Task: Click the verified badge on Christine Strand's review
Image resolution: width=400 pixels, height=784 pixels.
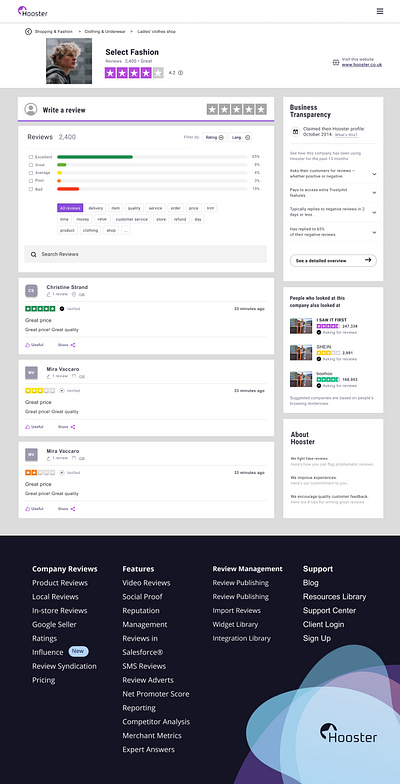Action: coord(62,308)
